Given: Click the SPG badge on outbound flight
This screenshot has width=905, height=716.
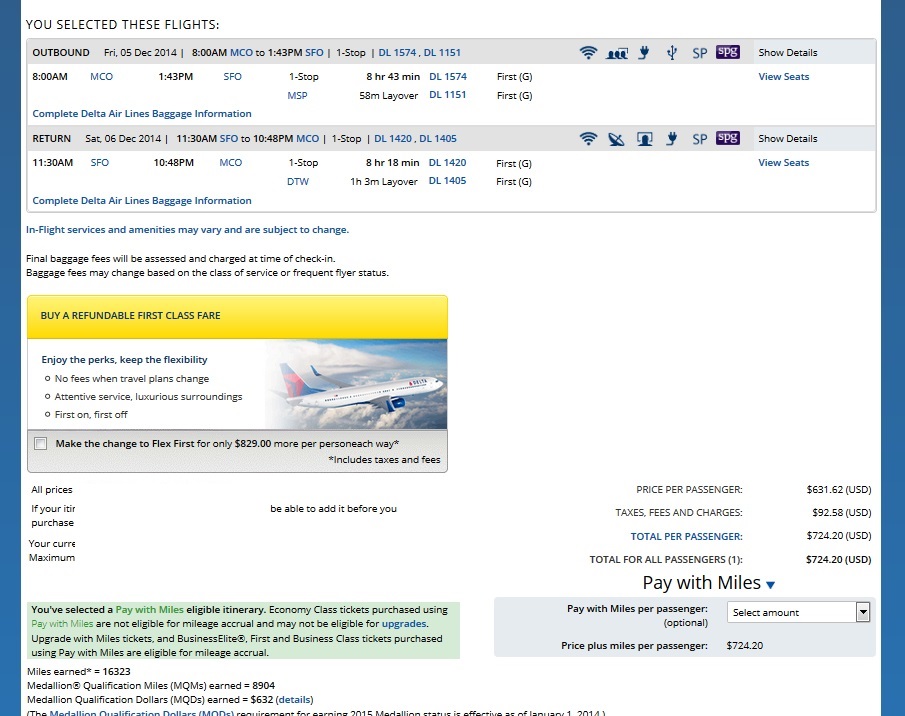Looking at the screenshot, I should click(x=727, y=52).
